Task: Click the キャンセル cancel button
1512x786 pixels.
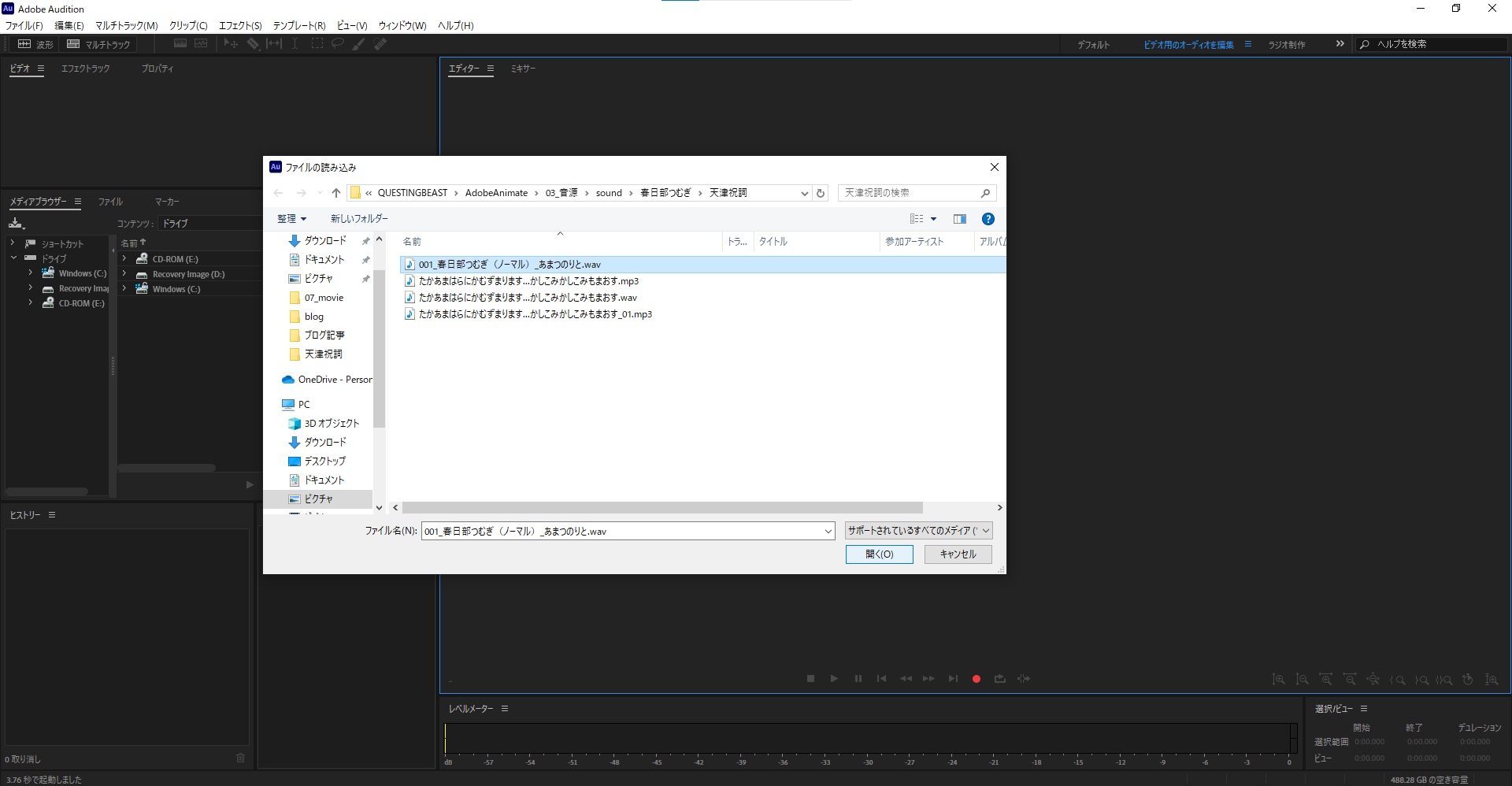Action: (958, 554)
